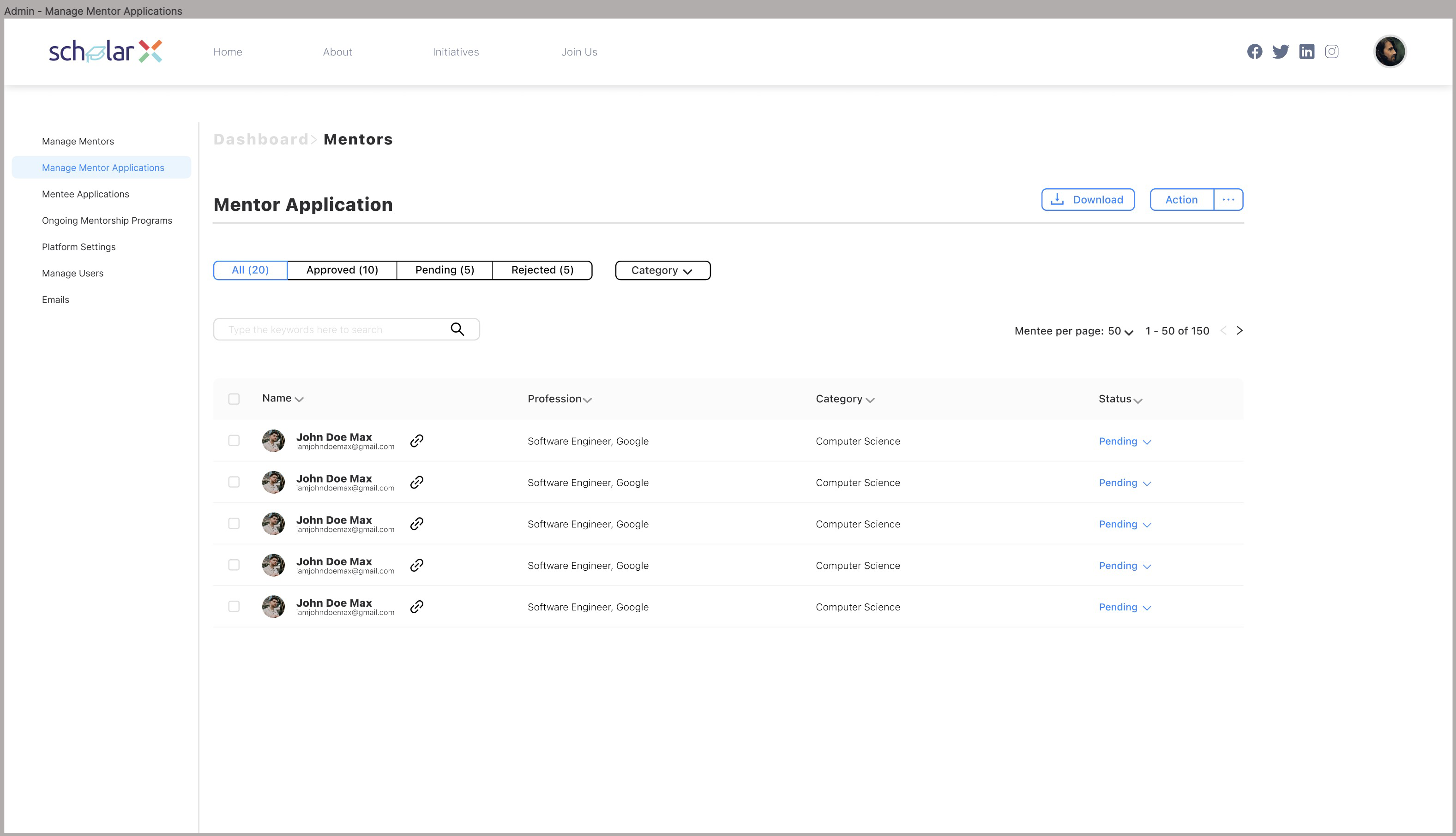
Task: Select all applications via header checkbox
Action: click(234, 399)
